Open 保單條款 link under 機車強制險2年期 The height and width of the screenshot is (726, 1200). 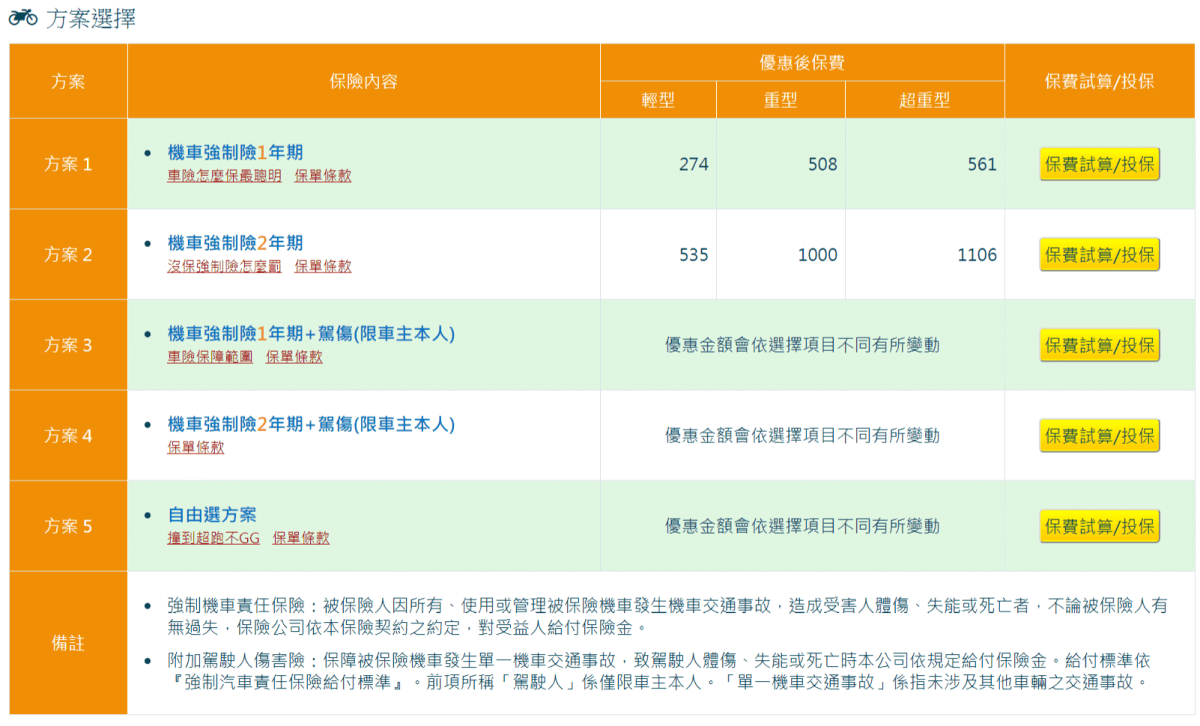click(323, 266)
